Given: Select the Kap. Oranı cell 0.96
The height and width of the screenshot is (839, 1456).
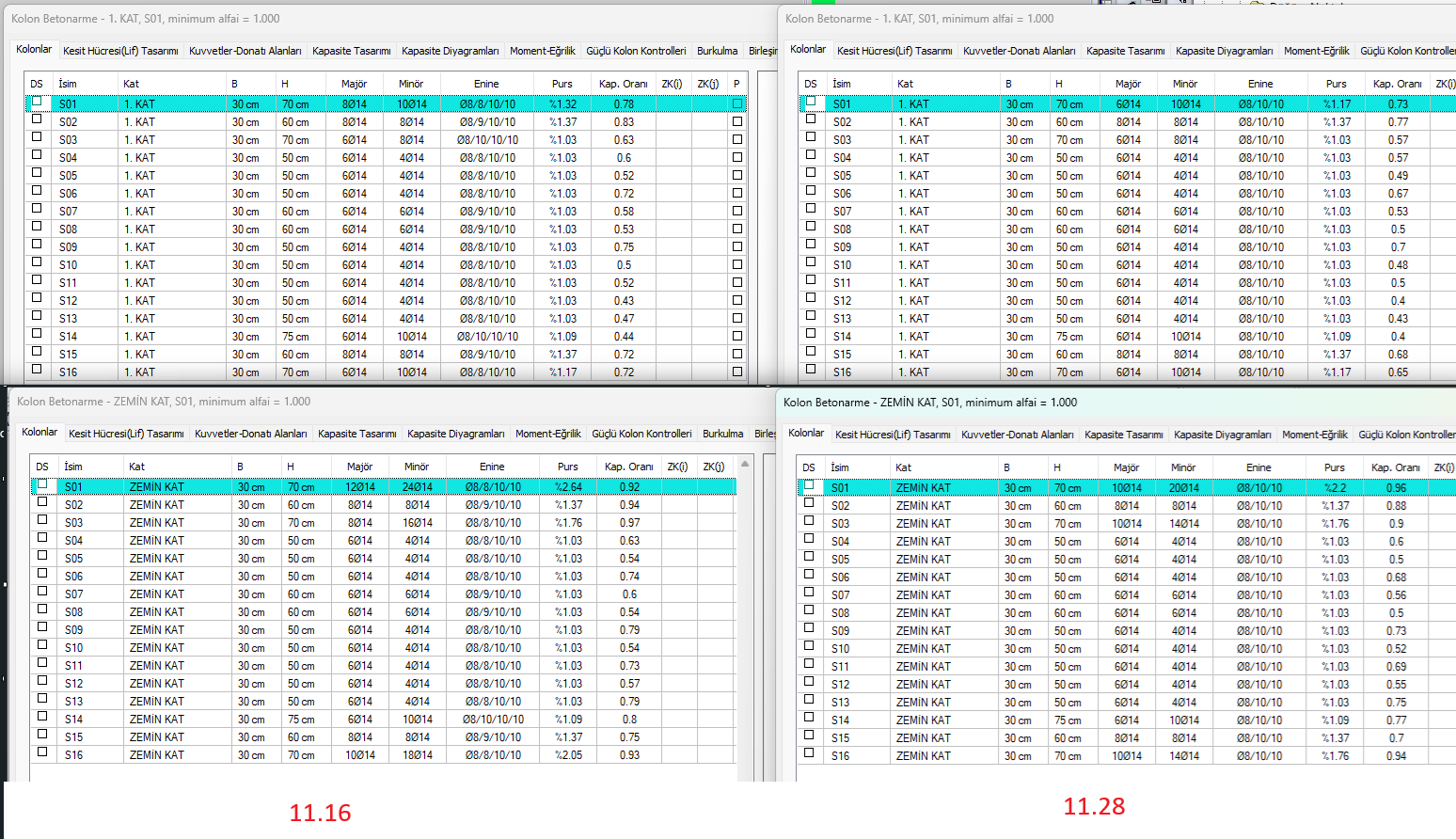Looking at the screenshot, I should pyautogui.click(x=1396, y=488).
